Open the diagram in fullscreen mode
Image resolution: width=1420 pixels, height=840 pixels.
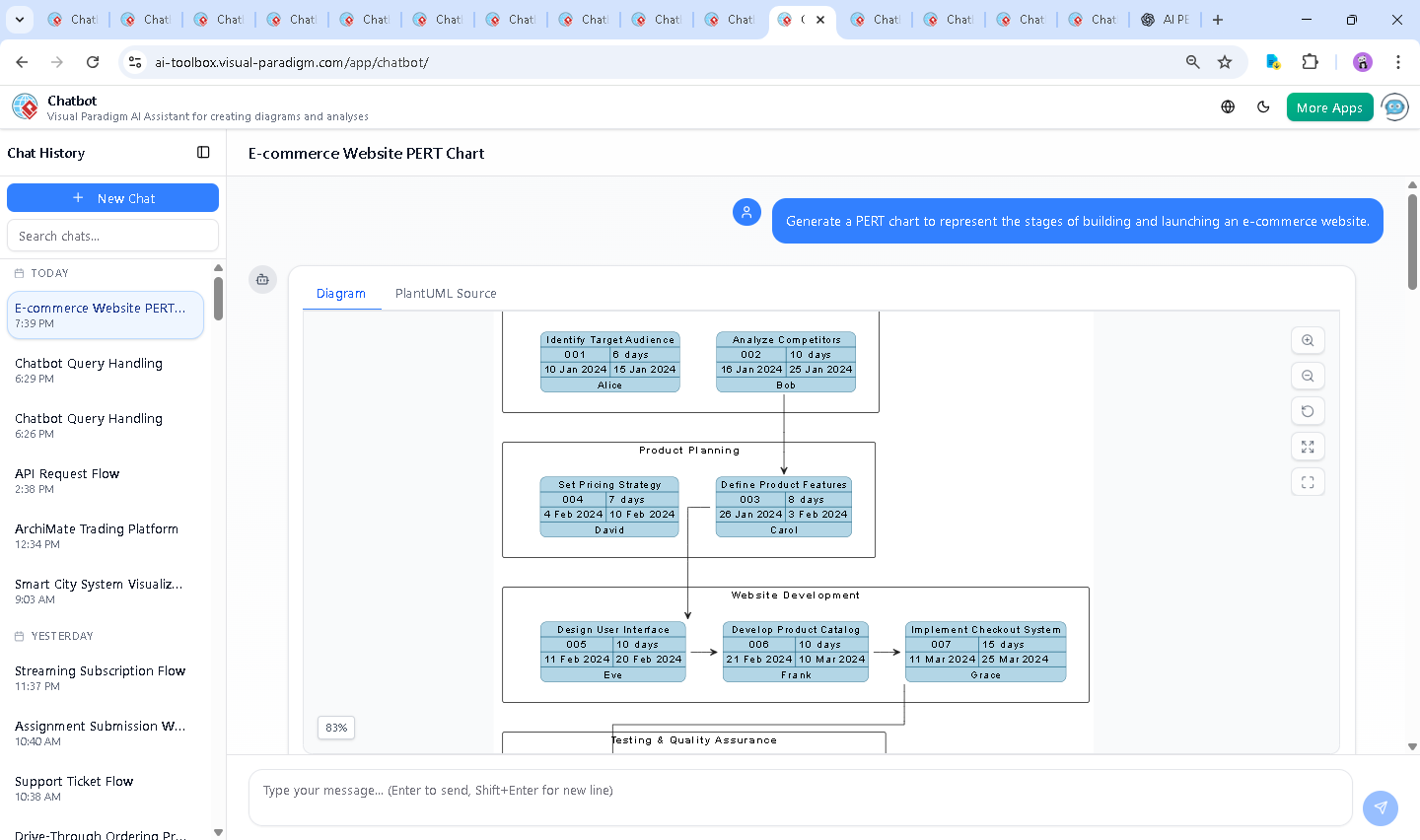click(x=1308, y=482)
